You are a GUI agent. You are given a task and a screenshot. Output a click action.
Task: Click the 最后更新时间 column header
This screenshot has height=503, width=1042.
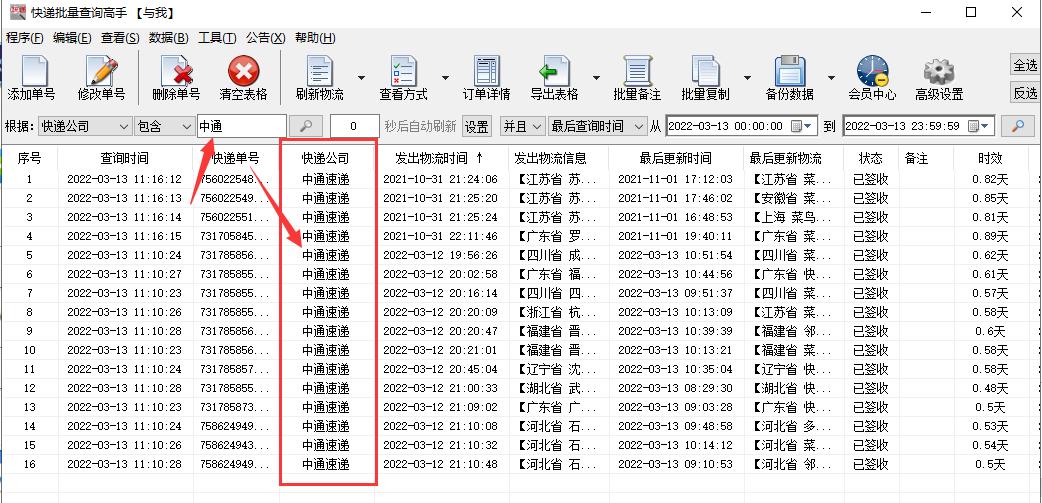tap(675, 158)
